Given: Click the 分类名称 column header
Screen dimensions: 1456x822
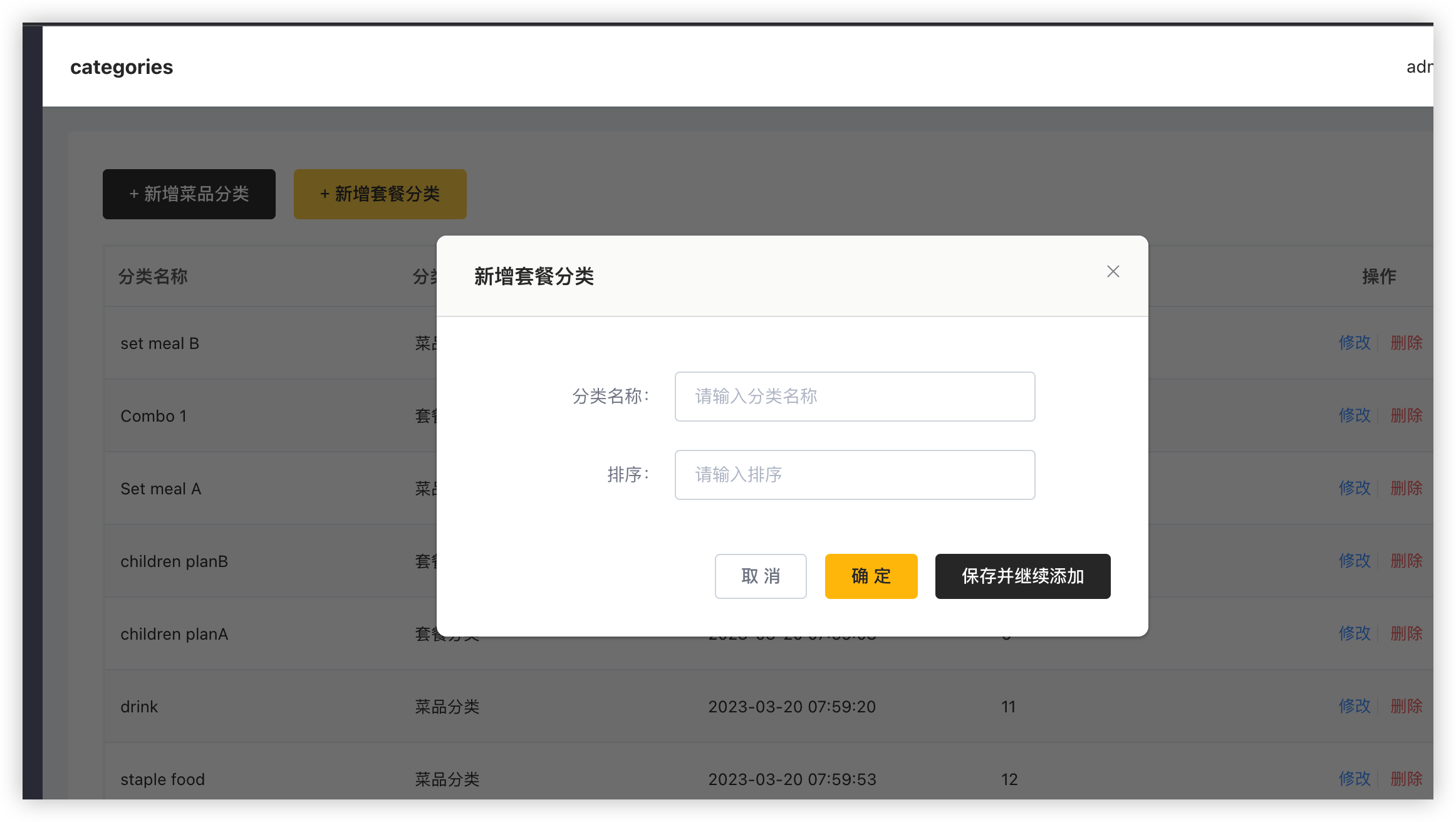Looking at the screenshot, I should coord(153,276).
